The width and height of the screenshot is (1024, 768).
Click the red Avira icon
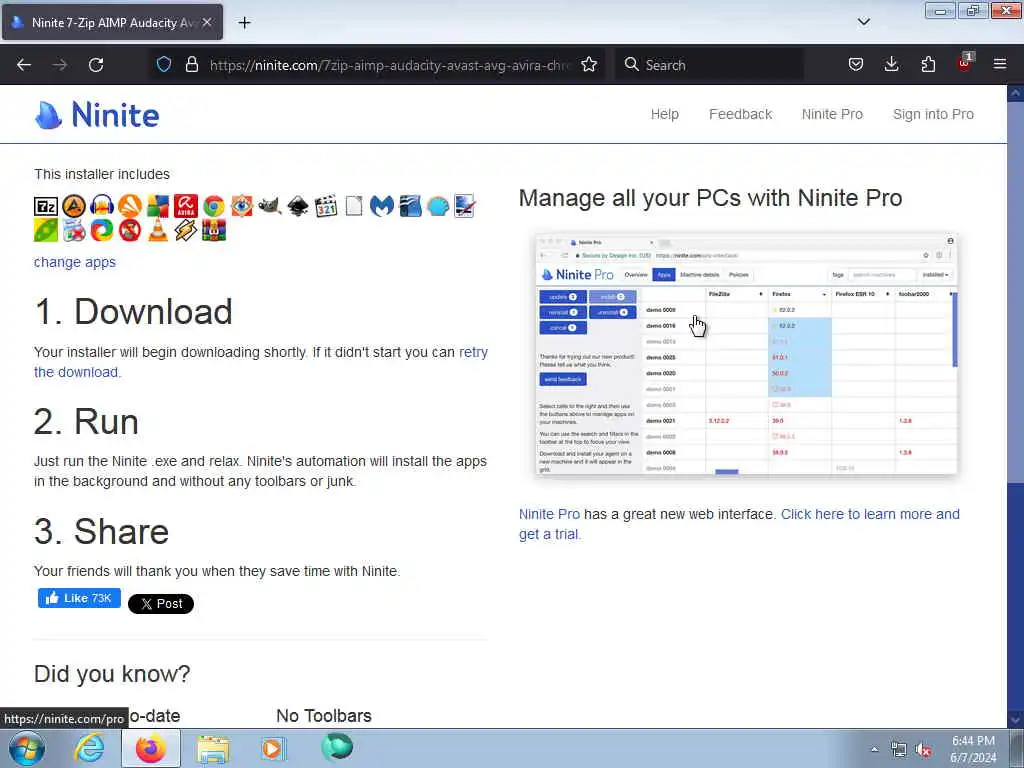[x=185, y=206]
